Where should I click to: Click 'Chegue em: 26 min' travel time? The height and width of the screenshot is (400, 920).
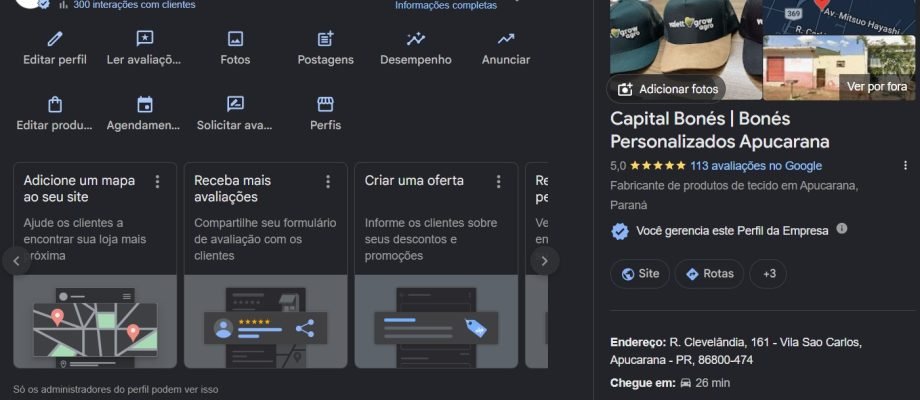pyautogui.click(x=670, y=383)
